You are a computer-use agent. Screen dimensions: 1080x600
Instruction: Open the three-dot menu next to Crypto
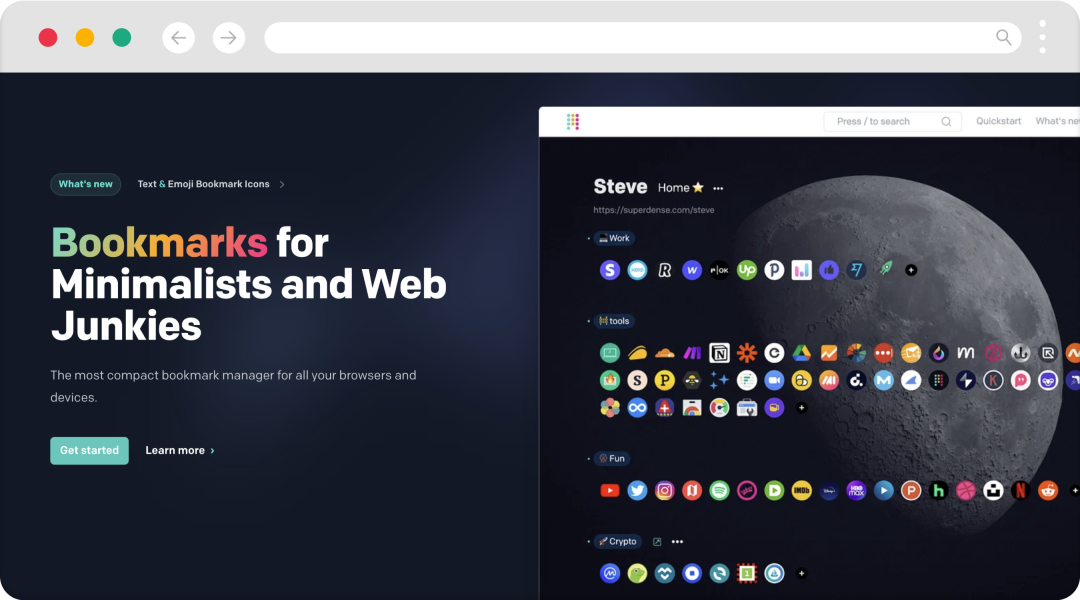[678, 541]
